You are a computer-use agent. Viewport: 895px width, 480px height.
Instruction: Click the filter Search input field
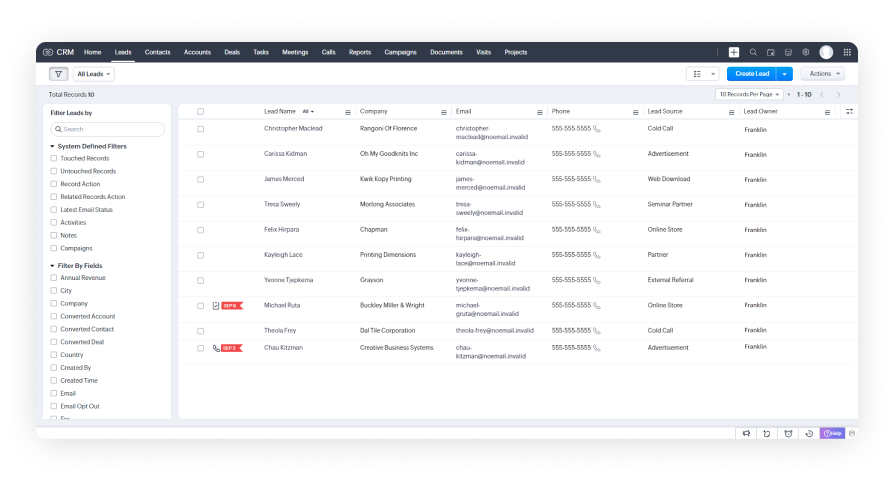108,129
